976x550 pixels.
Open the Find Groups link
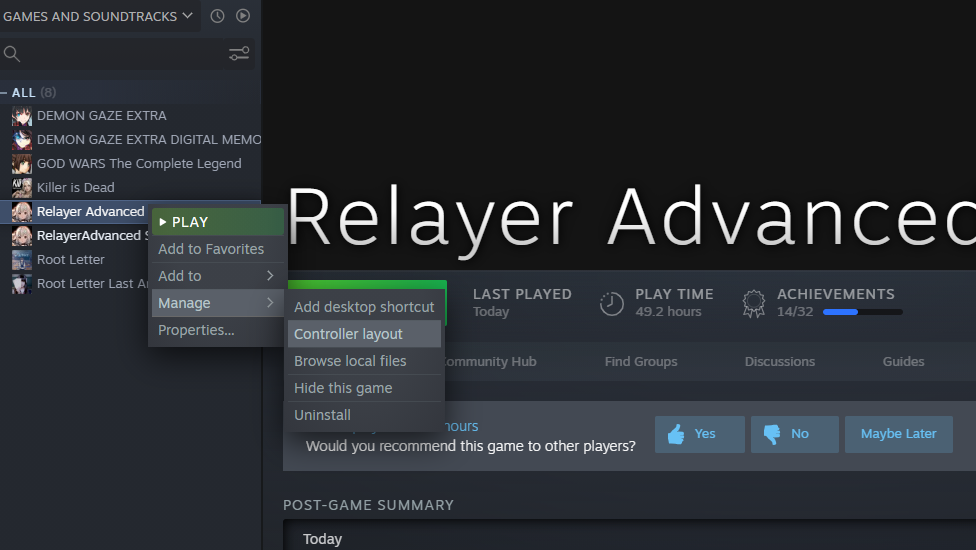(x=640, y=361)
